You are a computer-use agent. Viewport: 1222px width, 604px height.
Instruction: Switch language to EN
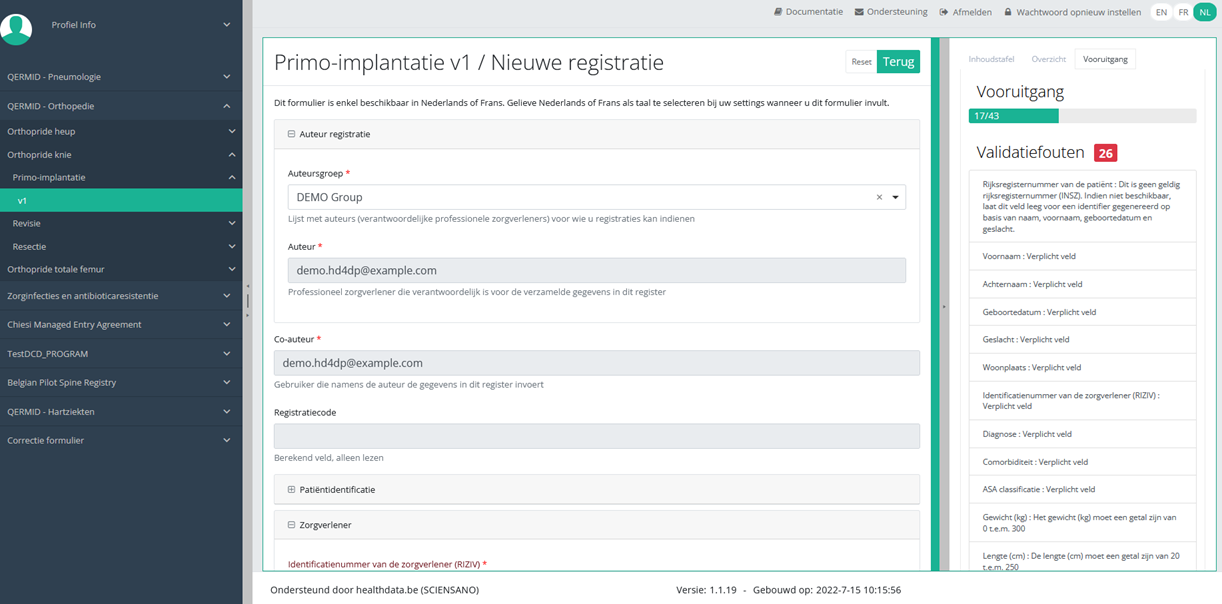click(1161, 12)
